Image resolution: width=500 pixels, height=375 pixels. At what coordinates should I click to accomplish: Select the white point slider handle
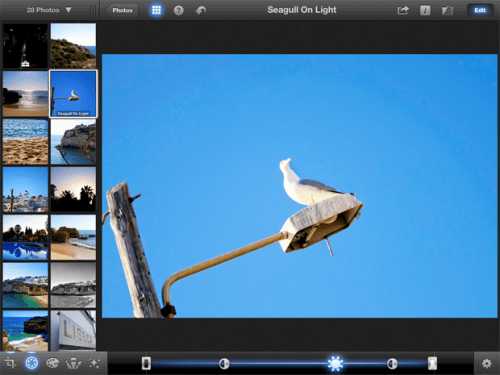[432, 363]
